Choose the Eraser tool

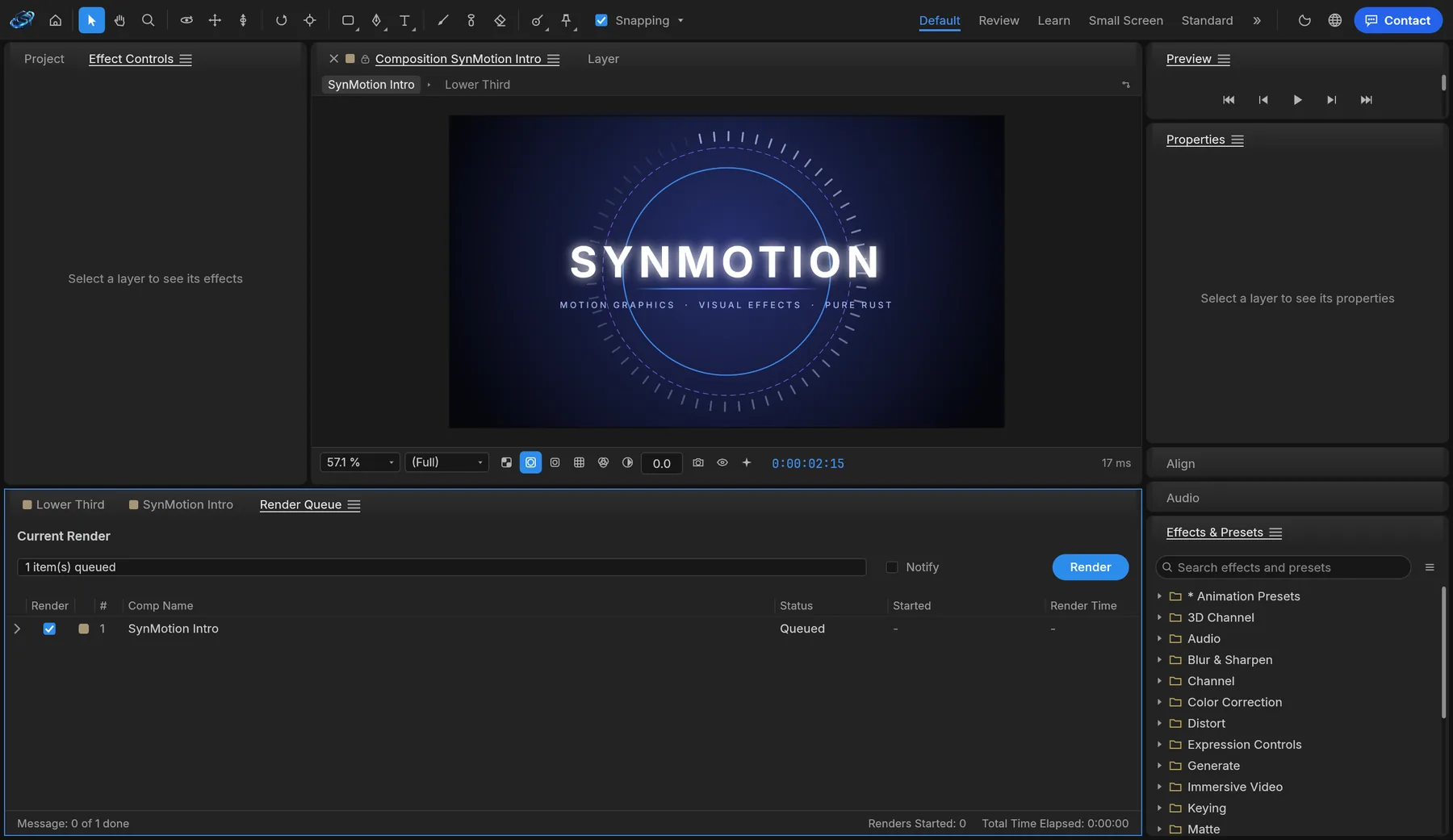500,20
